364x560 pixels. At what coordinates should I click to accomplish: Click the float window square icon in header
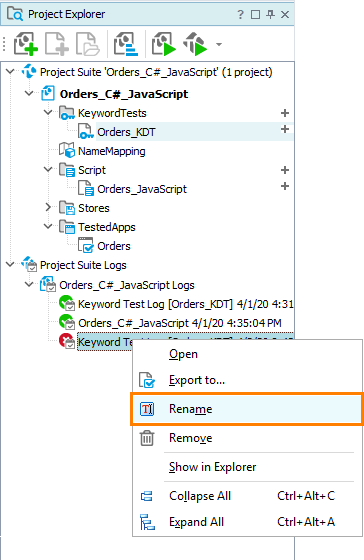255,15
